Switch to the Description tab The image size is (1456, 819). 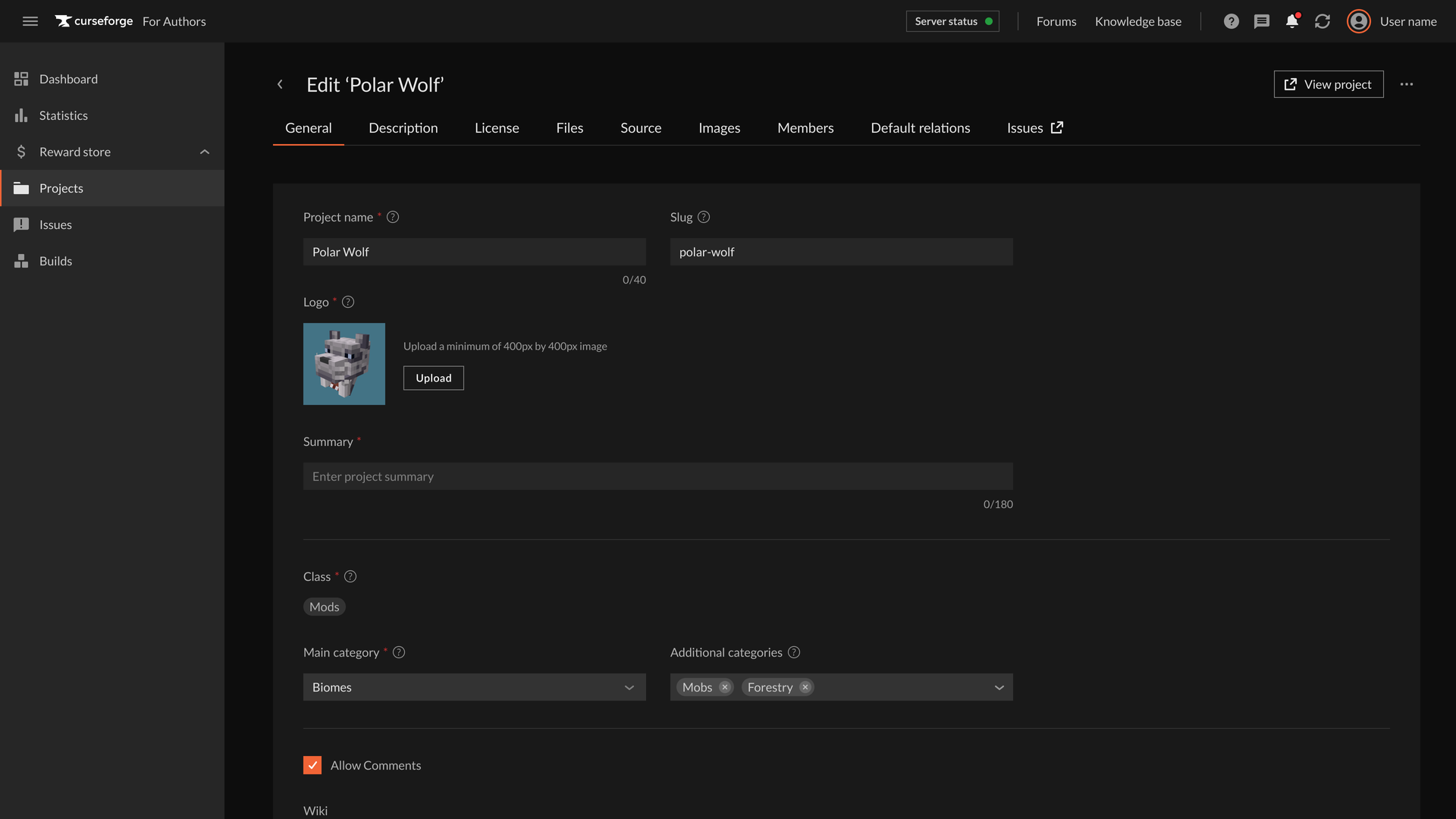point(403,128)
